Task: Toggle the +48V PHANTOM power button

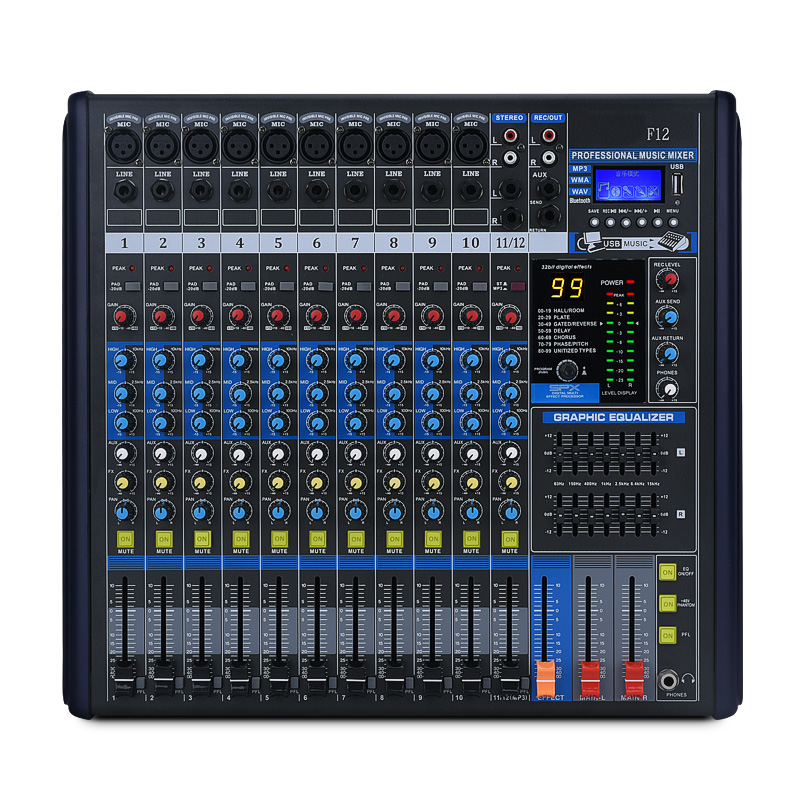Action: pyautogui.click(x=667, y=604)
